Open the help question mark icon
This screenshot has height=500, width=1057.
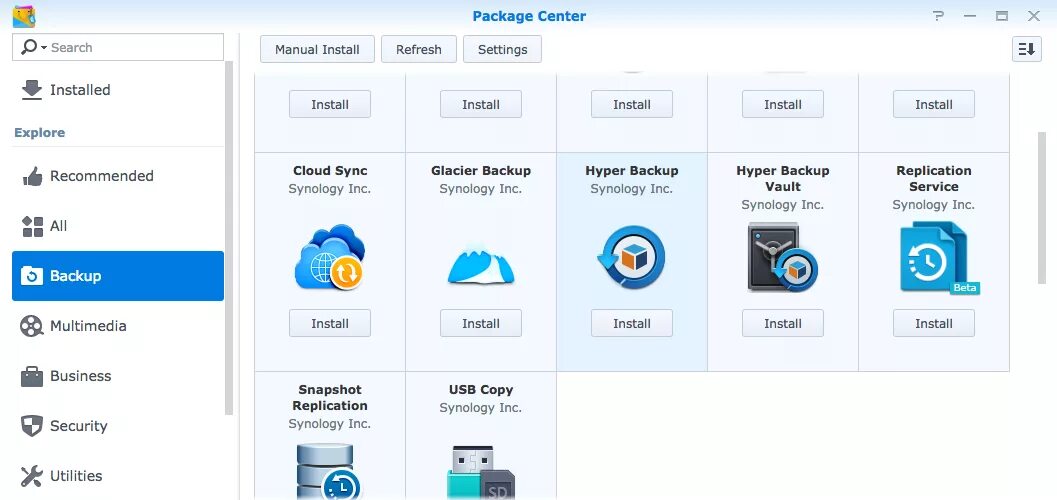pos(938,16)
